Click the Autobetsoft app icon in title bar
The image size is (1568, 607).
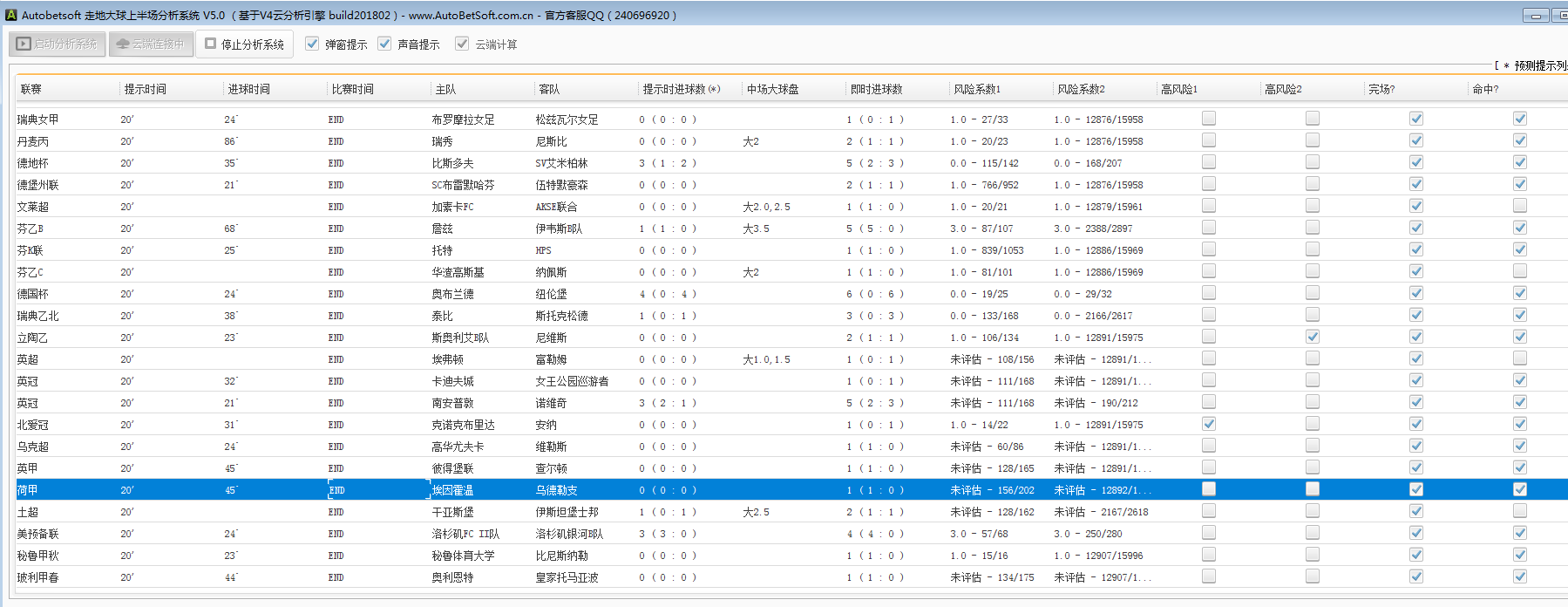[x=10, y=15]
